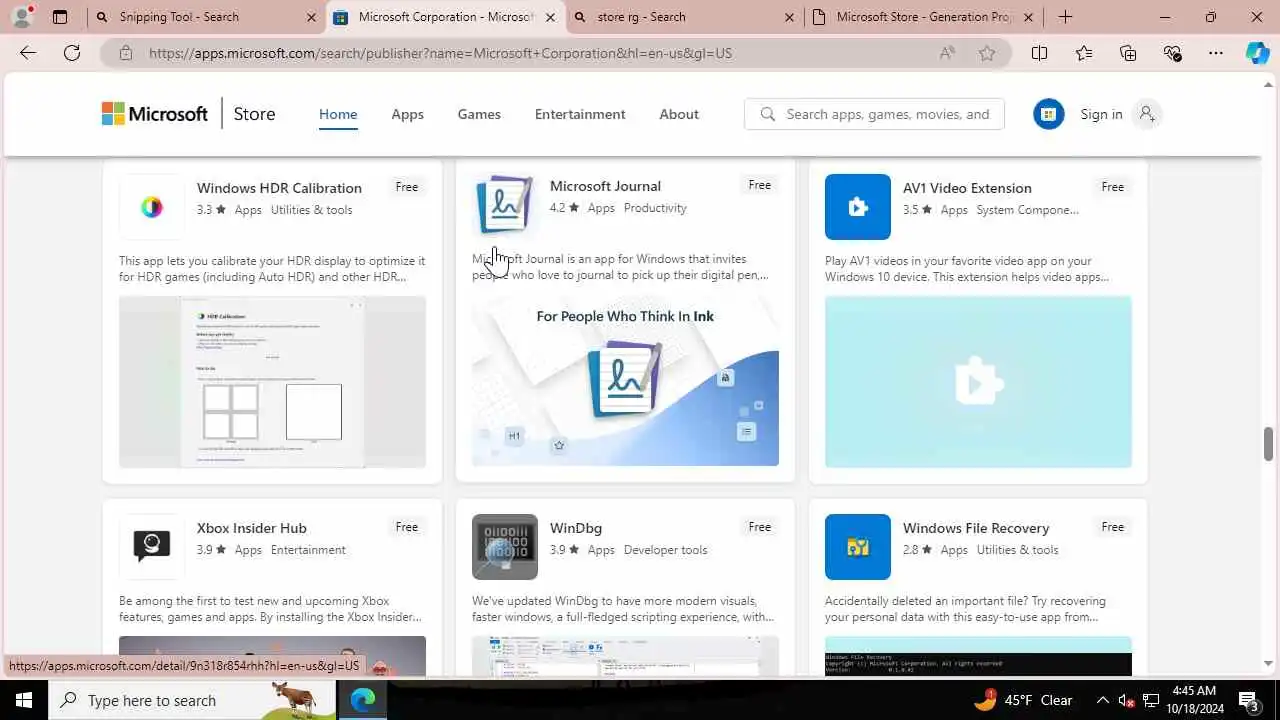Screen dimensions: 1280x720
Task: Open the Windows Start menu
Action: [24, 700]
